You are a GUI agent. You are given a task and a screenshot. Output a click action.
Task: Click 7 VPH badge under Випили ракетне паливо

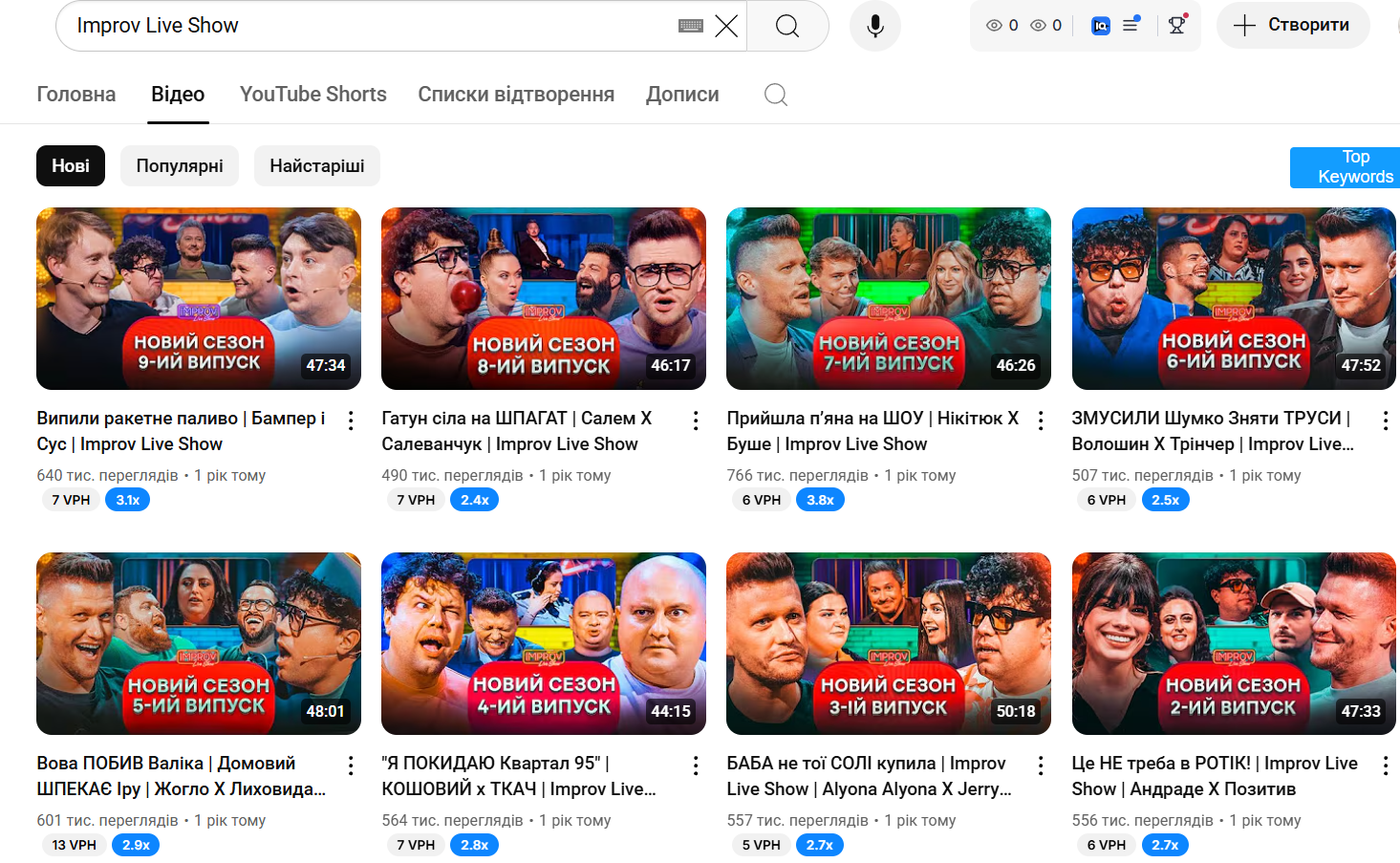coord(71,500)
